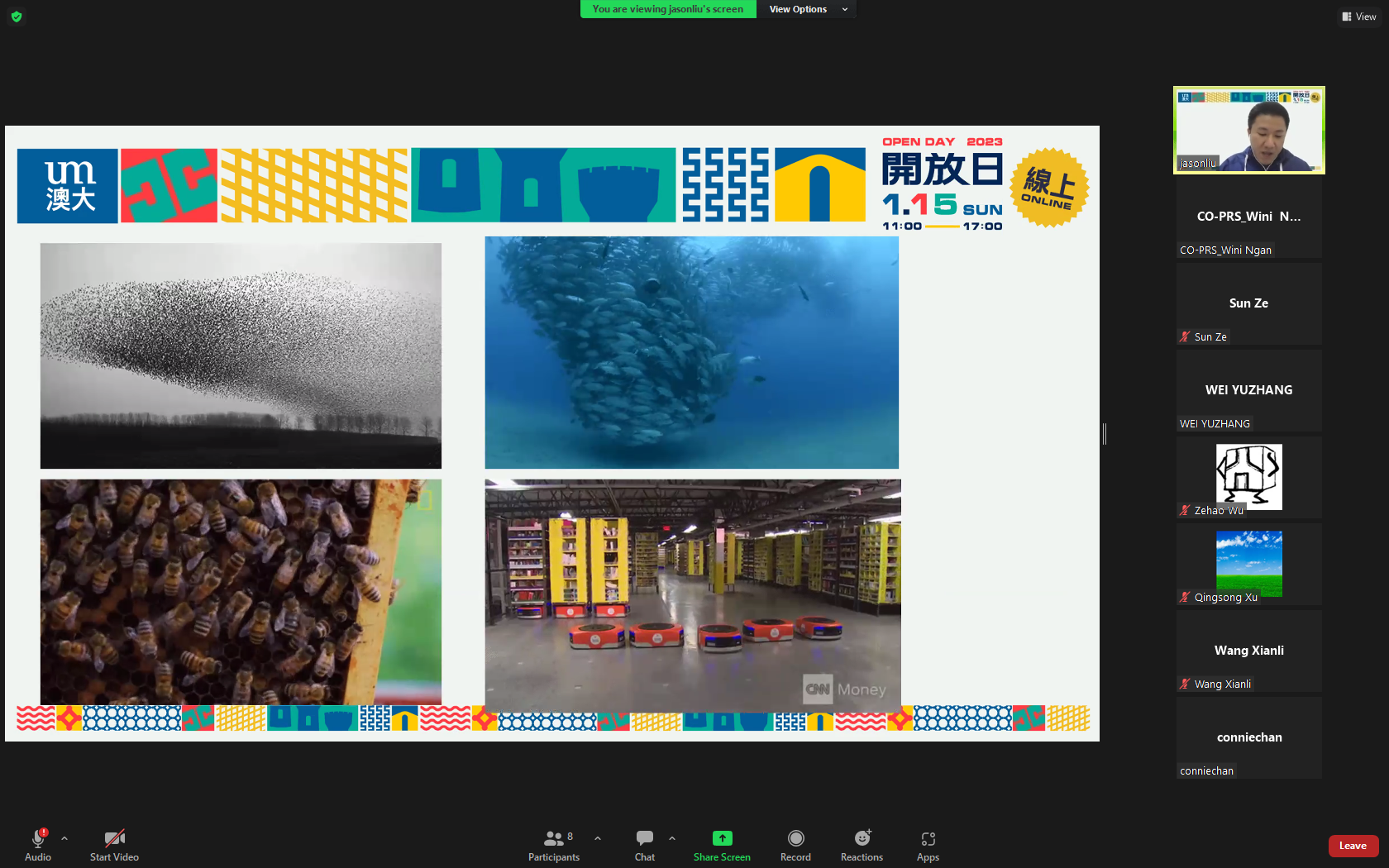Open the Participants panel
The height and width of the screenshot is (868, 1389).
553,845
